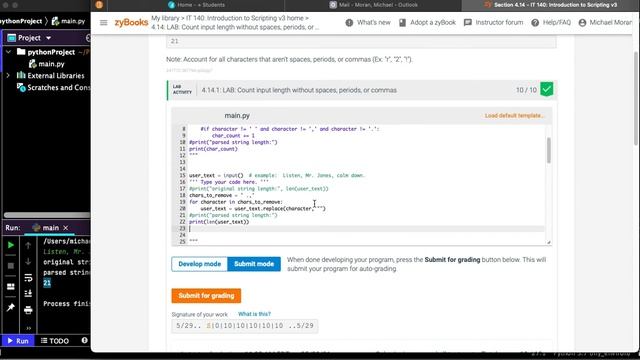Image resolution: width=640 pixels, height=360 pixels.
Task: Click the PyCharm project horizontal scrollbar
Action: [x=47, y=215]
